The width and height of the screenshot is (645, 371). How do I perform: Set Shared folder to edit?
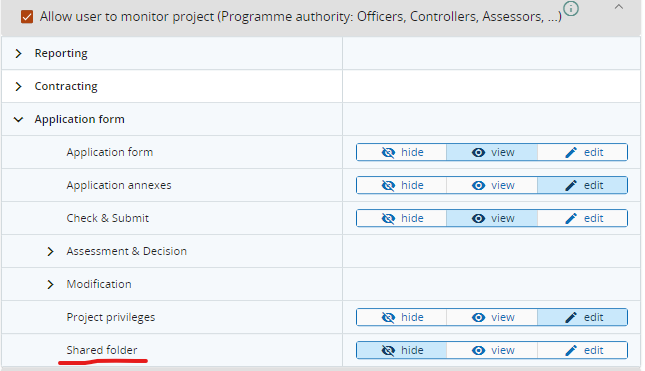coord(582,350)
